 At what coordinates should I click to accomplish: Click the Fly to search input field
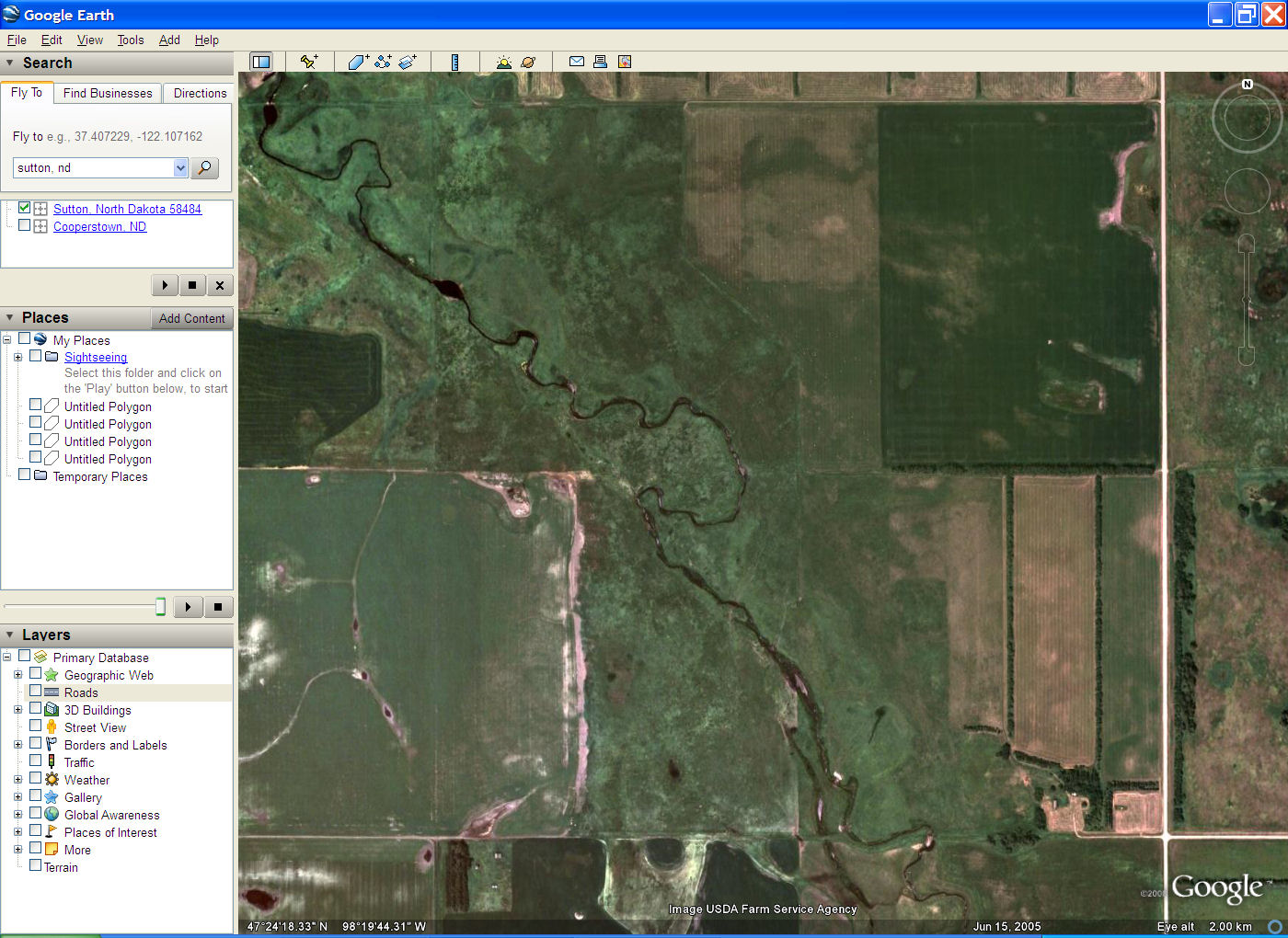pyautogui.click(x=93, y=167)
